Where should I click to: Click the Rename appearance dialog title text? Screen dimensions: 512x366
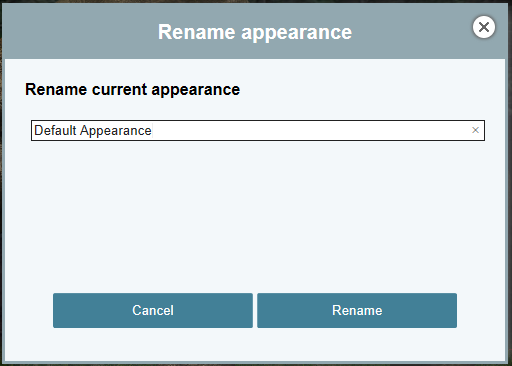tap(255, 32)
